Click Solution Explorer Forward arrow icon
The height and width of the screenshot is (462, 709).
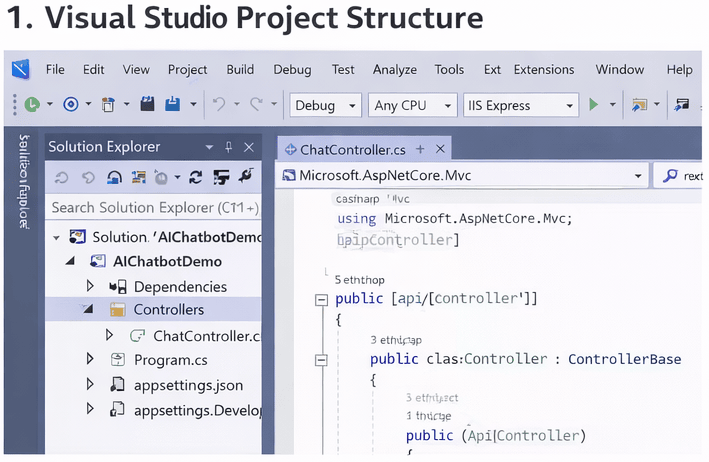(88, 178)
